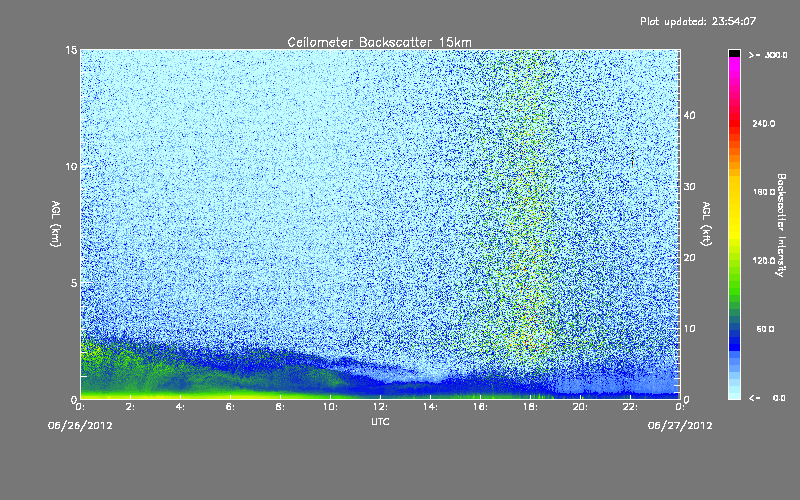800x500 pixels.
Task: Click the "22:" UTC hour tick label
Action: pyautogui.click(x=631, y=407)
